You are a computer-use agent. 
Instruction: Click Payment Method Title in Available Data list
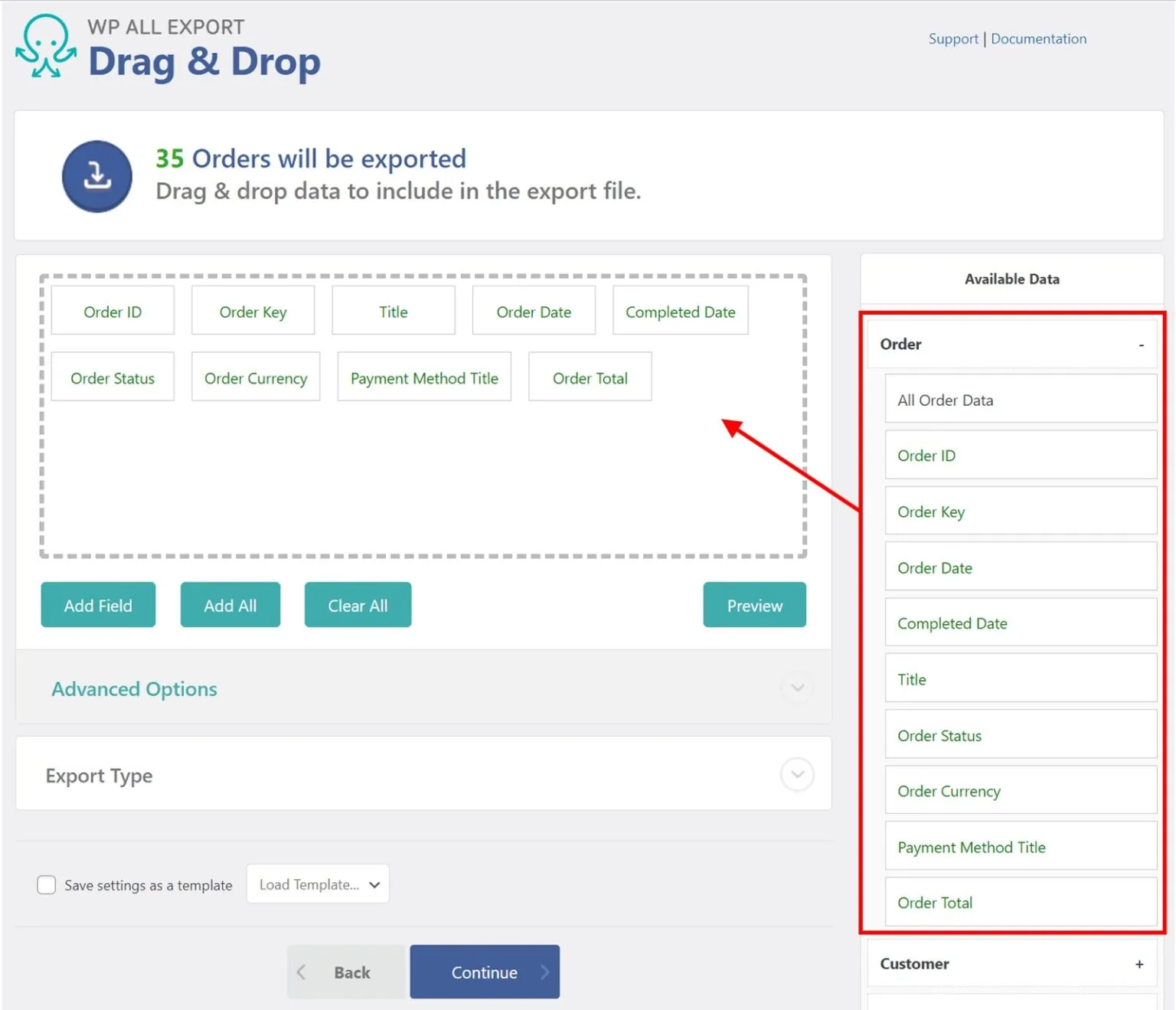tap(1021, 847)
